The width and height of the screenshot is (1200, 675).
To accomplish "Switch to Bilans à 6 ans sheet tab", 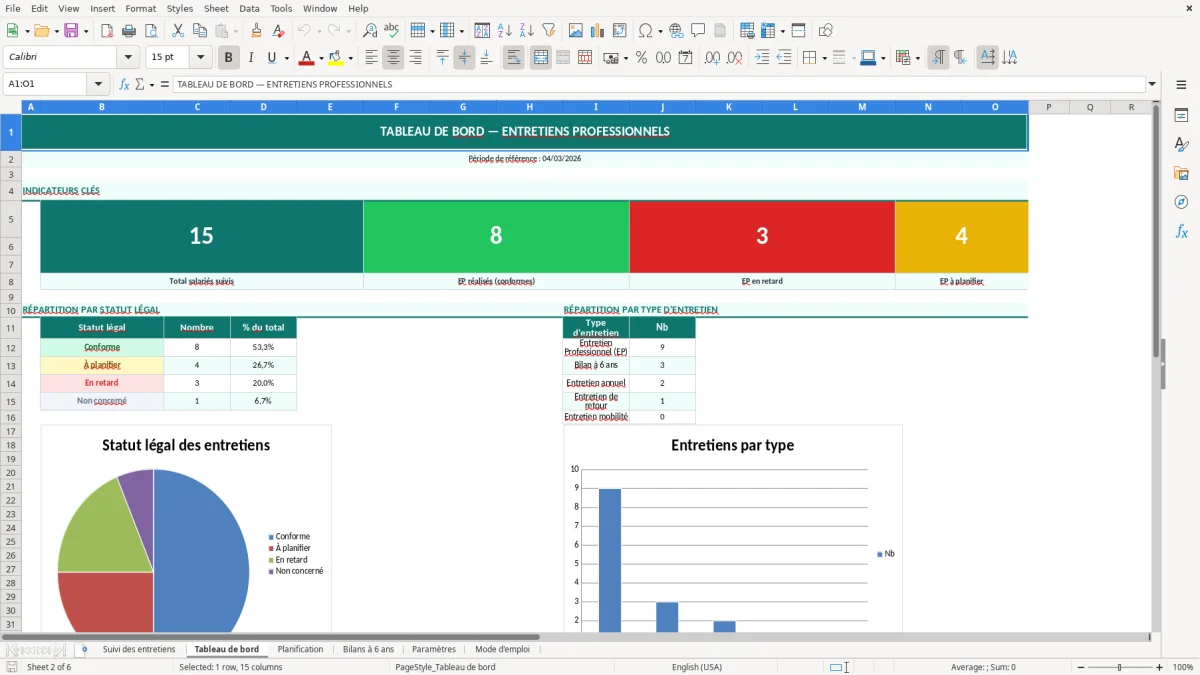I will [x=368, y=649].
